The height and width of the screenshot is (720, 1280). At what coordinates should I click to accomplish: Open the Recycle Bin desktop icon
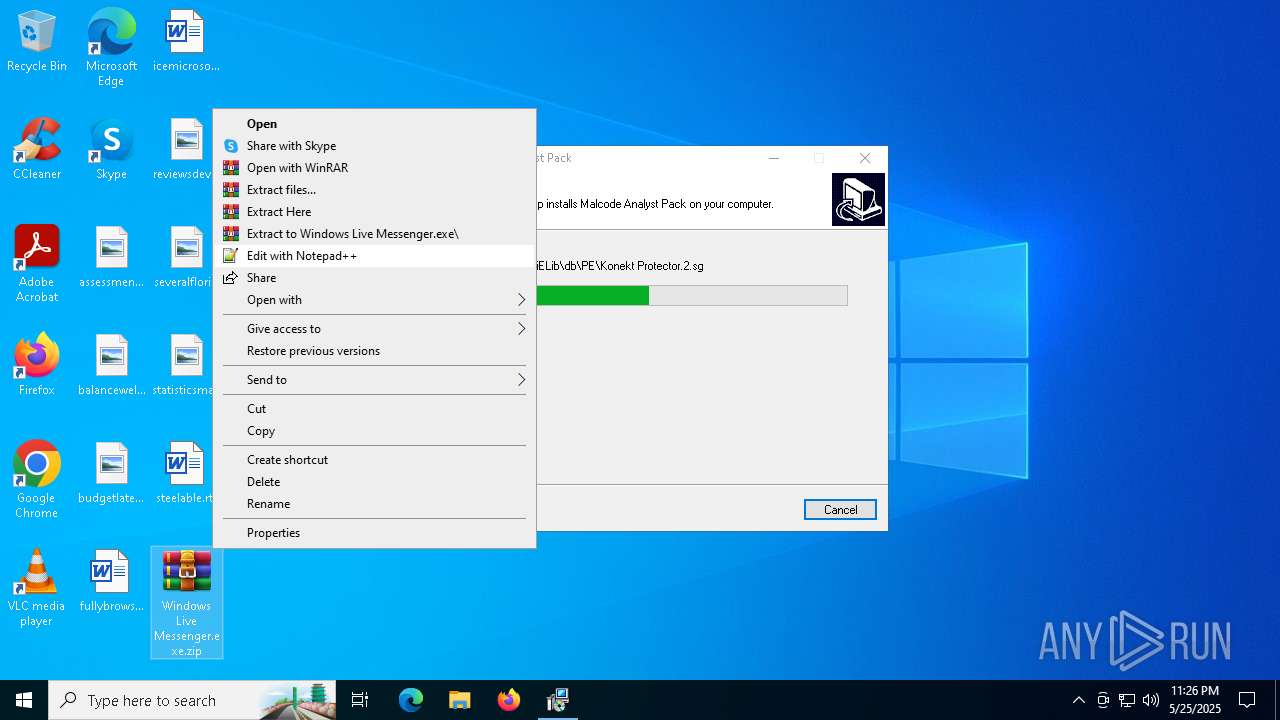(x=37, y=42)
